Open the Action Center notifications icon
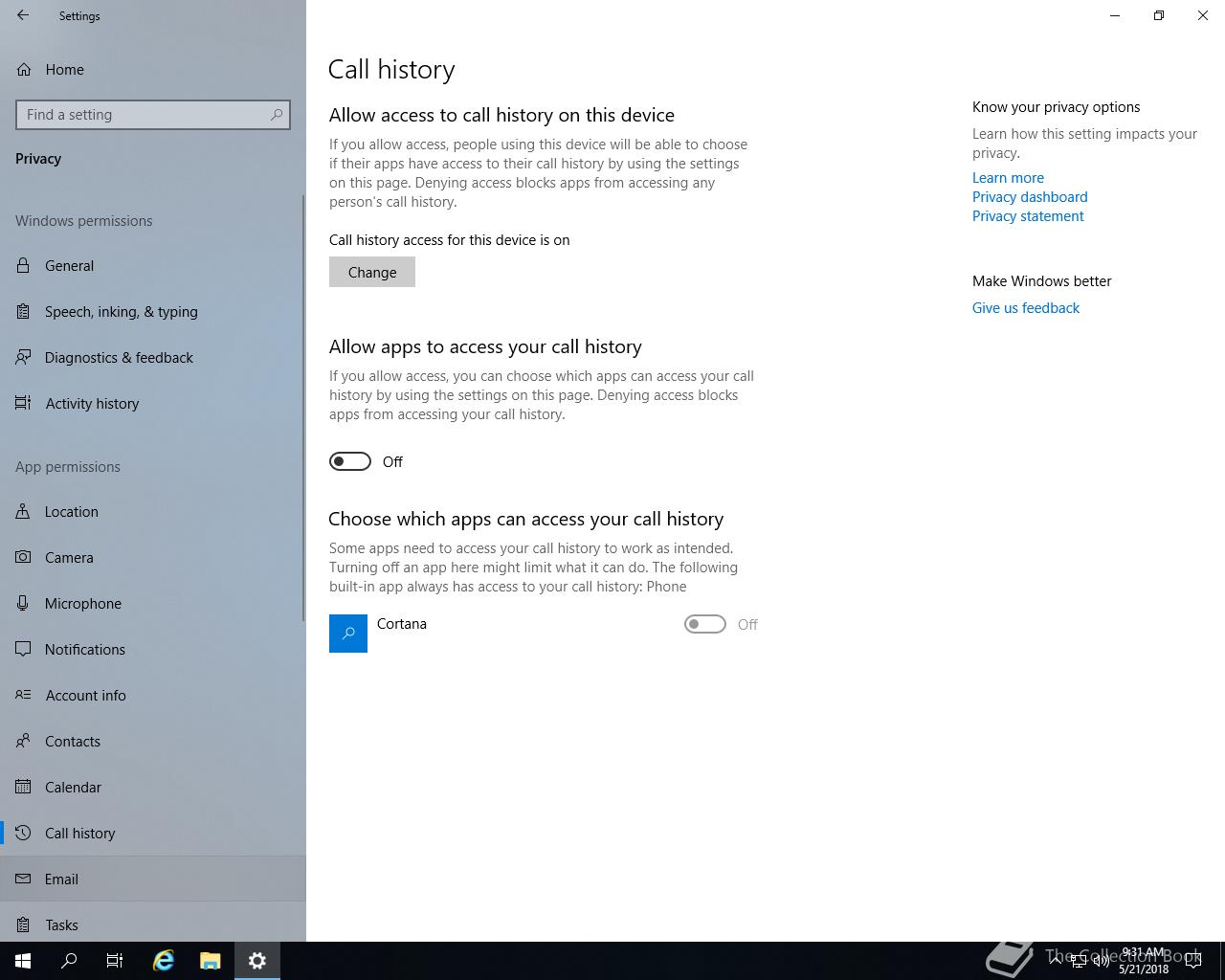Image resolution: width=1225 pixels, height=980 pixels. coord(1193,961)
